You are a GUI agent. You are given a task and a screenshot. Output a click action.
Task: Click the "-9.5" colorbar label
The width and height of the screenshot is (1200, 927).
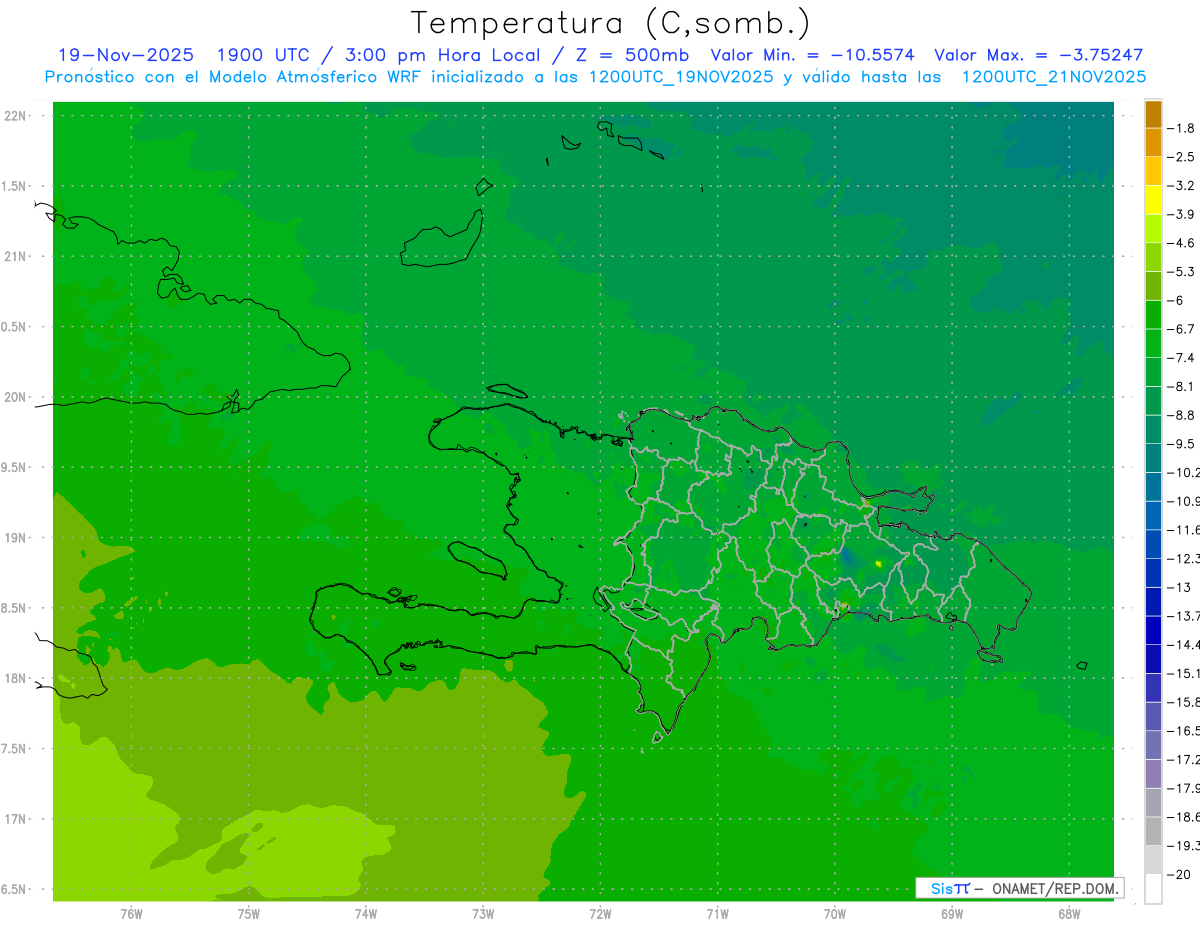(1181, 444)
